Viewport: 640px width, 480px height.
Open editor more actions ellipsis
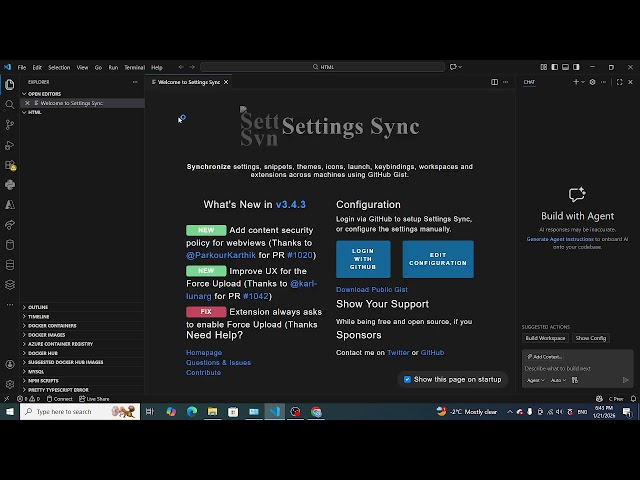506,82
